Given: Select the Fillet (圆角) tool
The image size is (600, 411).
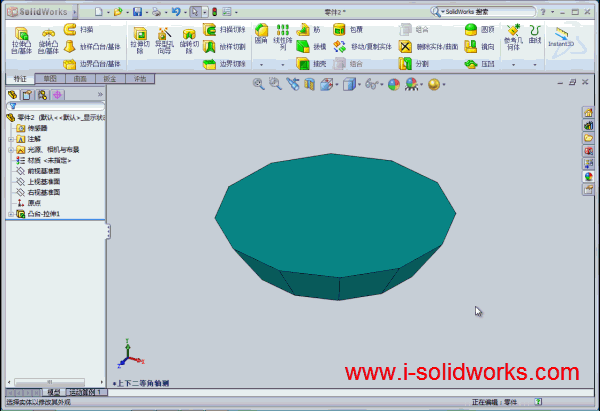Looking at the screenshot, I should [261, 34].
